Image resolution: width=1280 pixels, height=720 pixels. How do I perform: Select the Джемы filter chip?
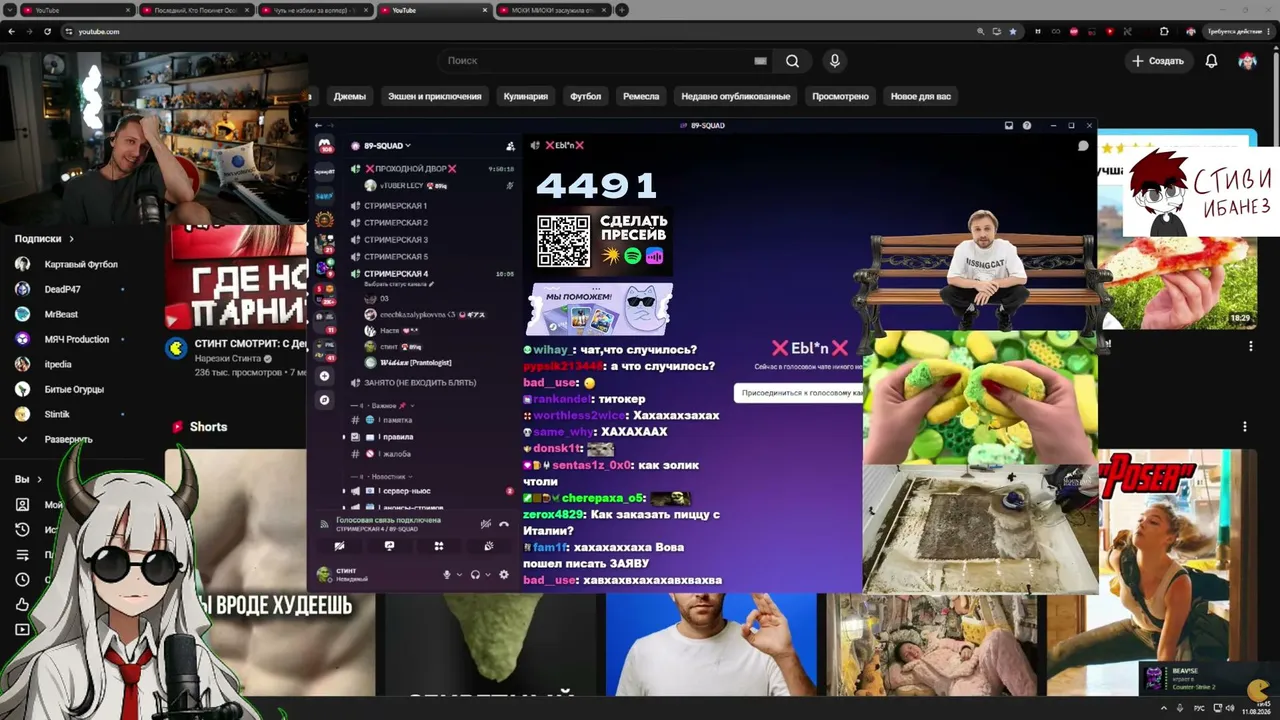click(x=349, y=96)
